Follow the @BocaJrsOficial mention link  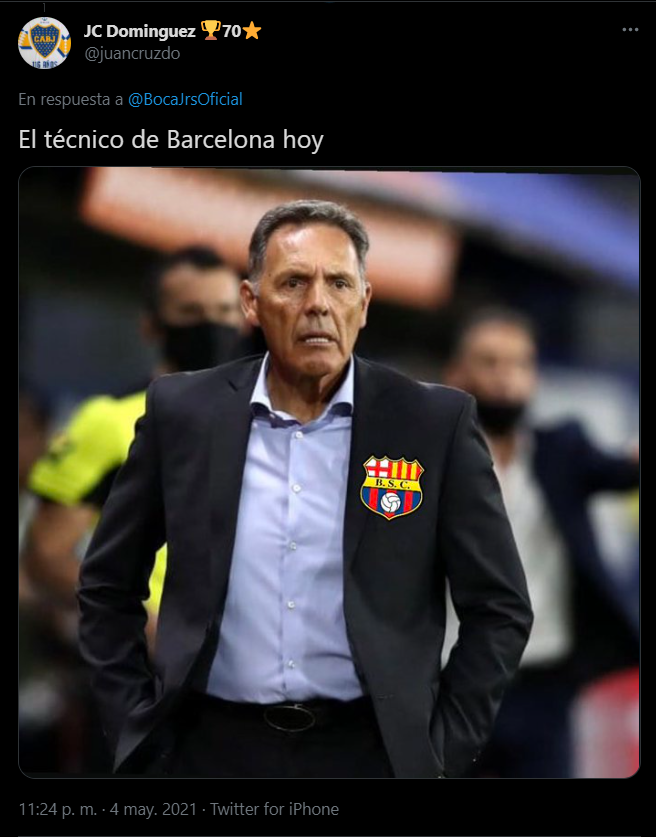click(185, 99)
